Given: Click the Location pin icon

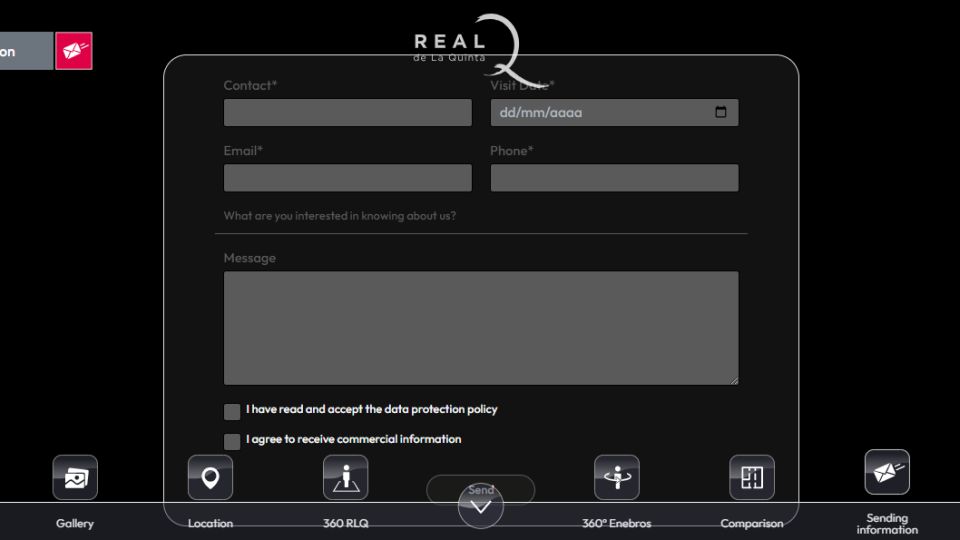Looking at the screenshot, I should [x=210, y=477].
